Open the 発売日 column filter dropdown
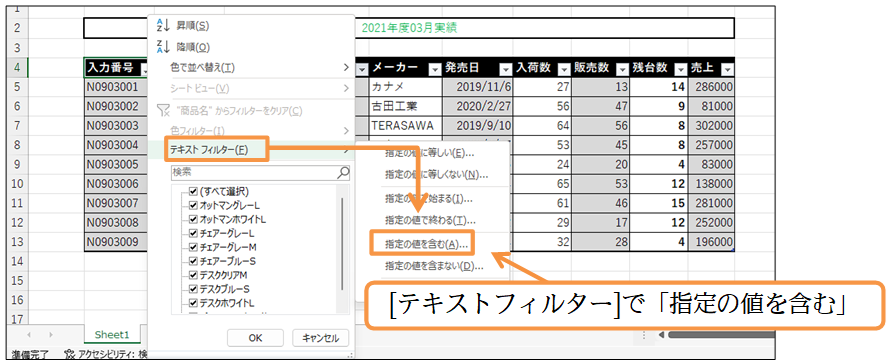Screen dimensions: 889x363 click(x=506, y=69)
